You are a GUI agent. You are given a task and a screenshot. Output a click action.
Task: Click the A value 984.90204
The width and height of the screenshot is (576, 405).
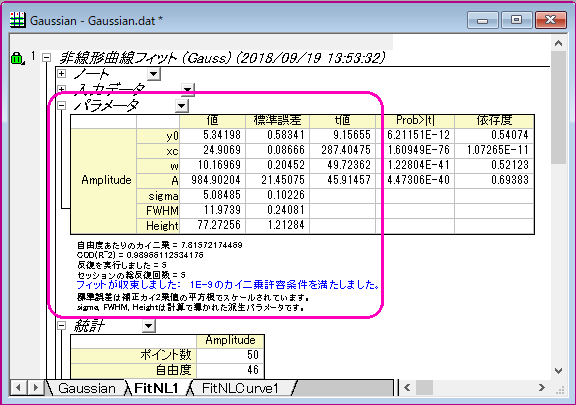pos(212,180)
